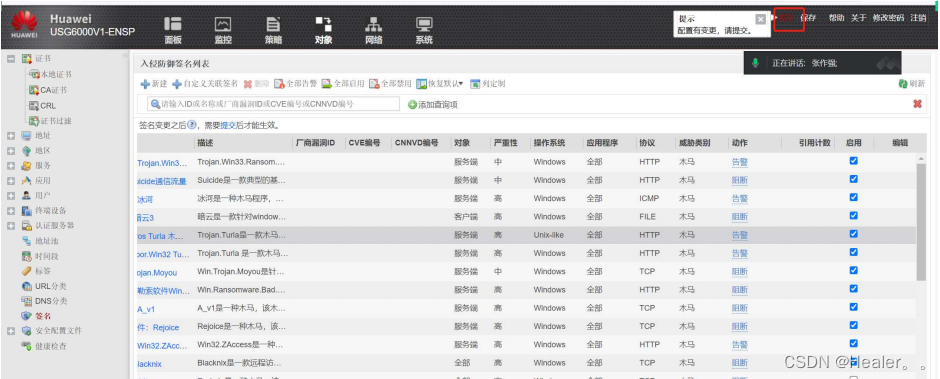Toggle 启用 checkbox for Blacknix row
940x379 pixels.
pos(854,362)
